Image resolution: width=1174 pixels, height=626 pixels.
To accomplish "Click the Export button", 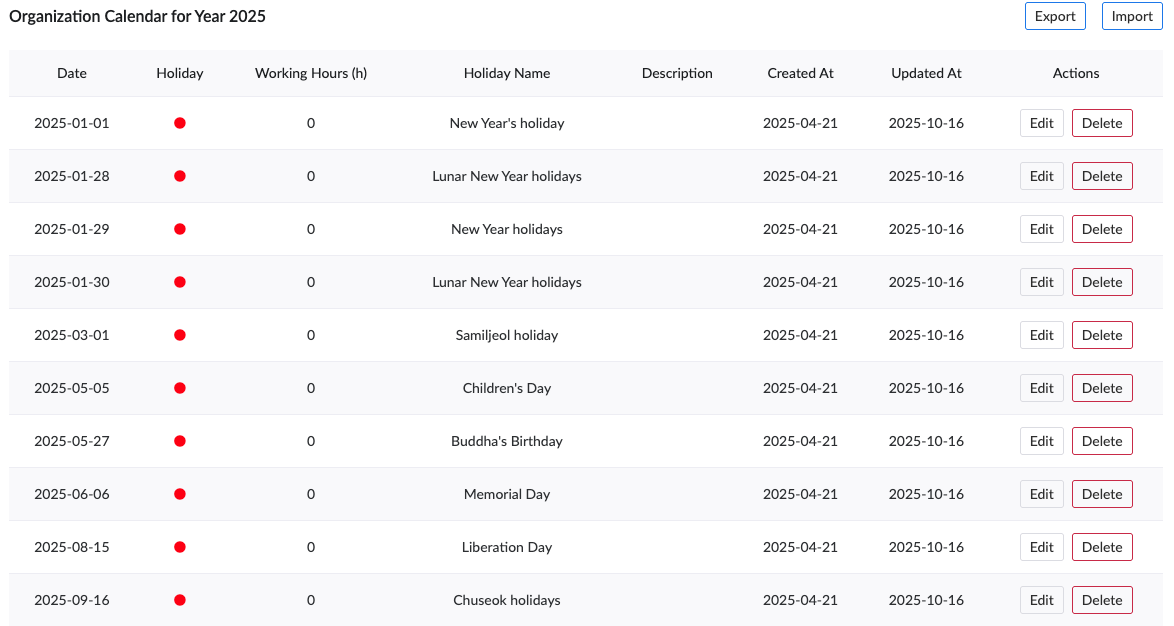I will click(x=1054, y=16).
